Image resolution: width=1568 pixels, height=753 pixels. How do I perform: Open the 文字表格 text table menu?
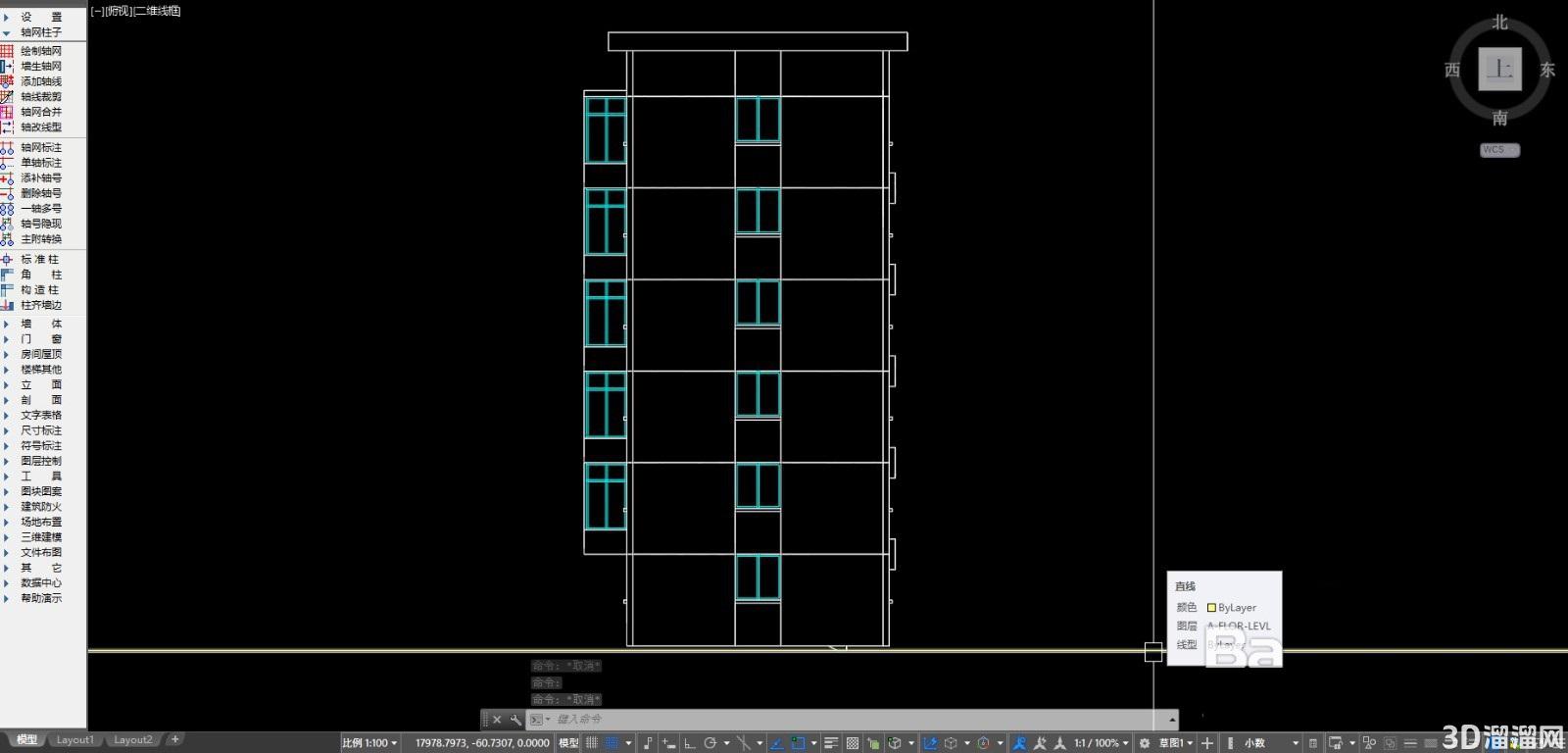coord(40,415)
